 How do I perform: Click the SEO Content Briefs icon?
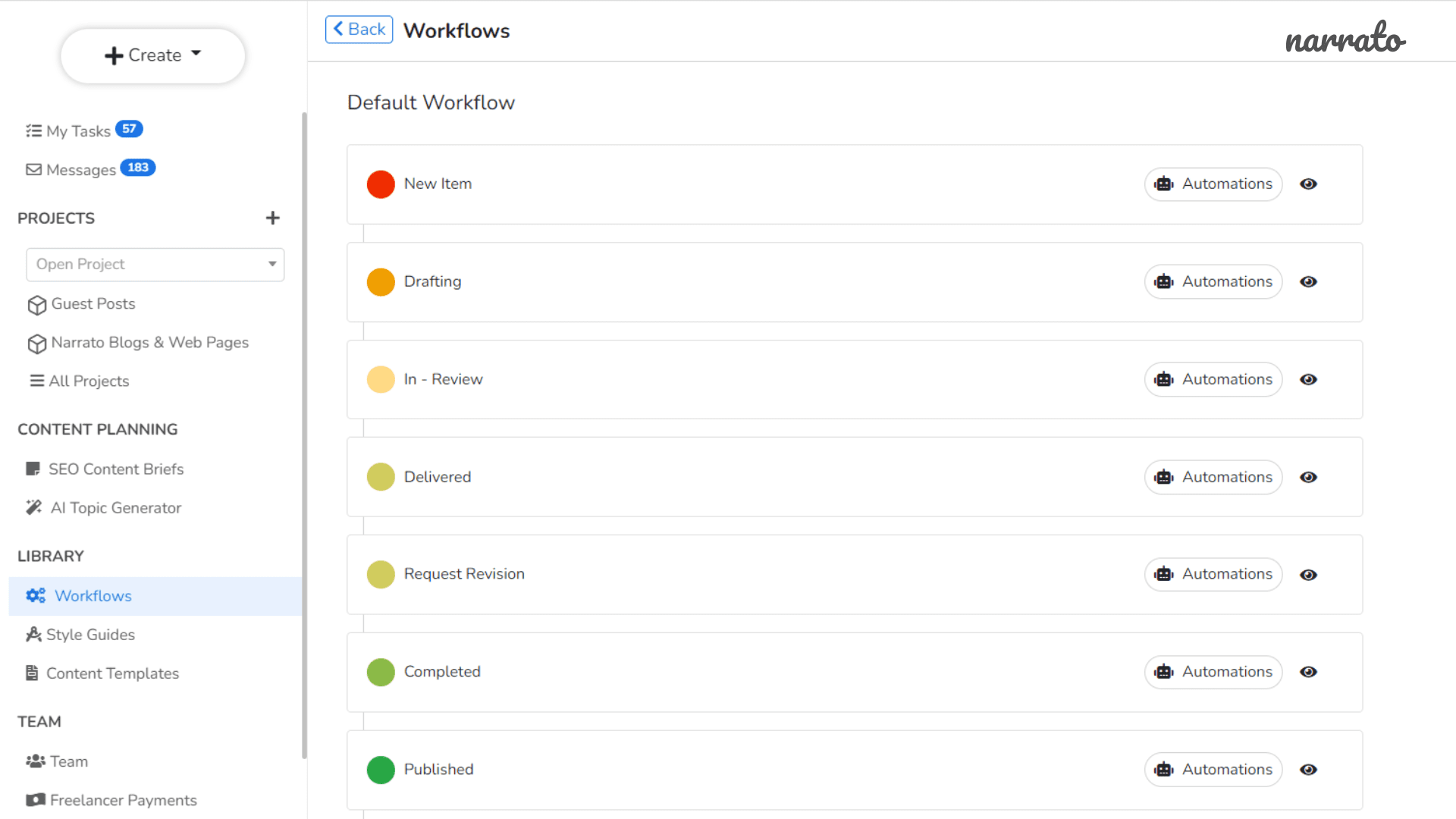(33, 468)
